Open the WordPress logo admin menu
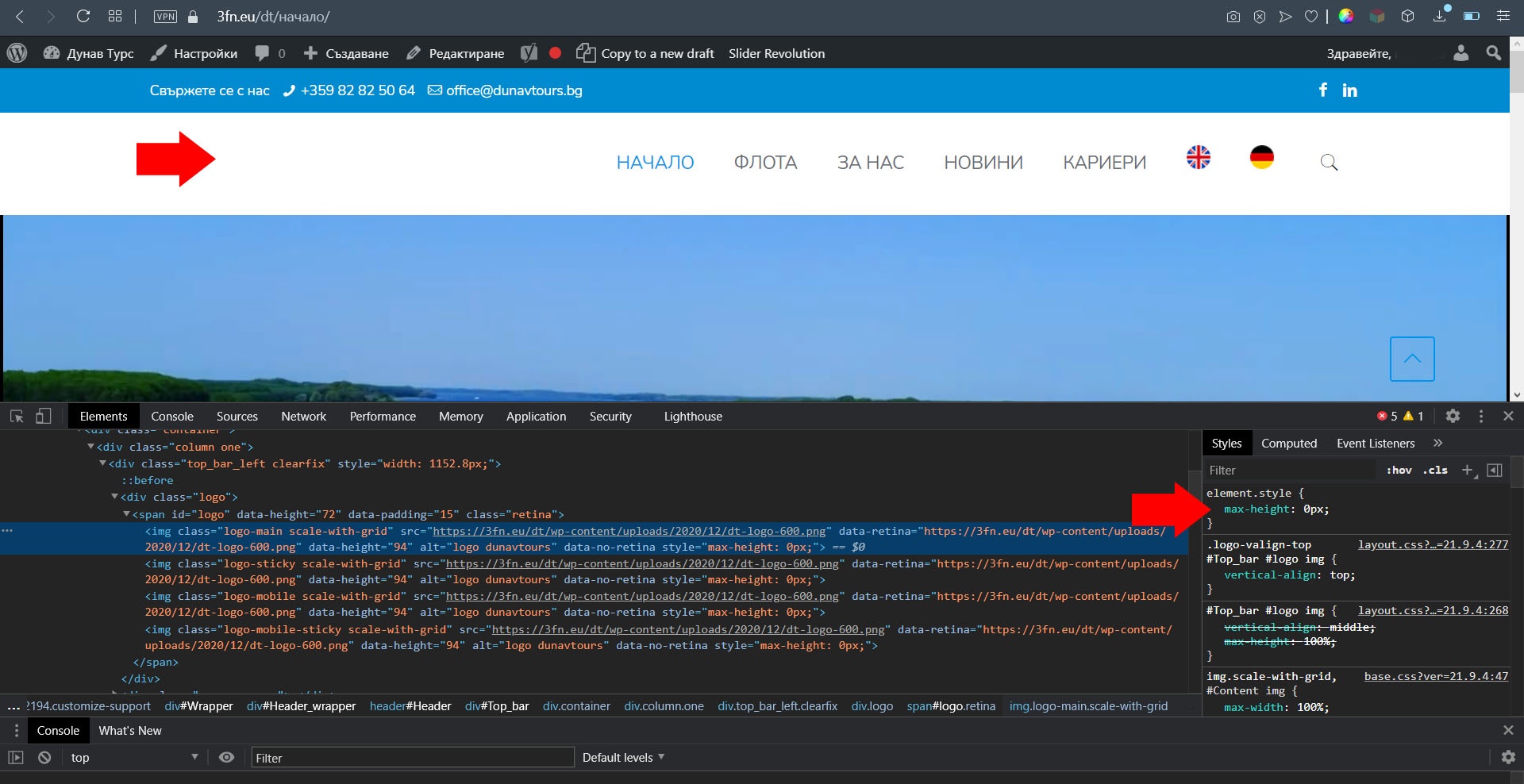 (x=17, y=53)
